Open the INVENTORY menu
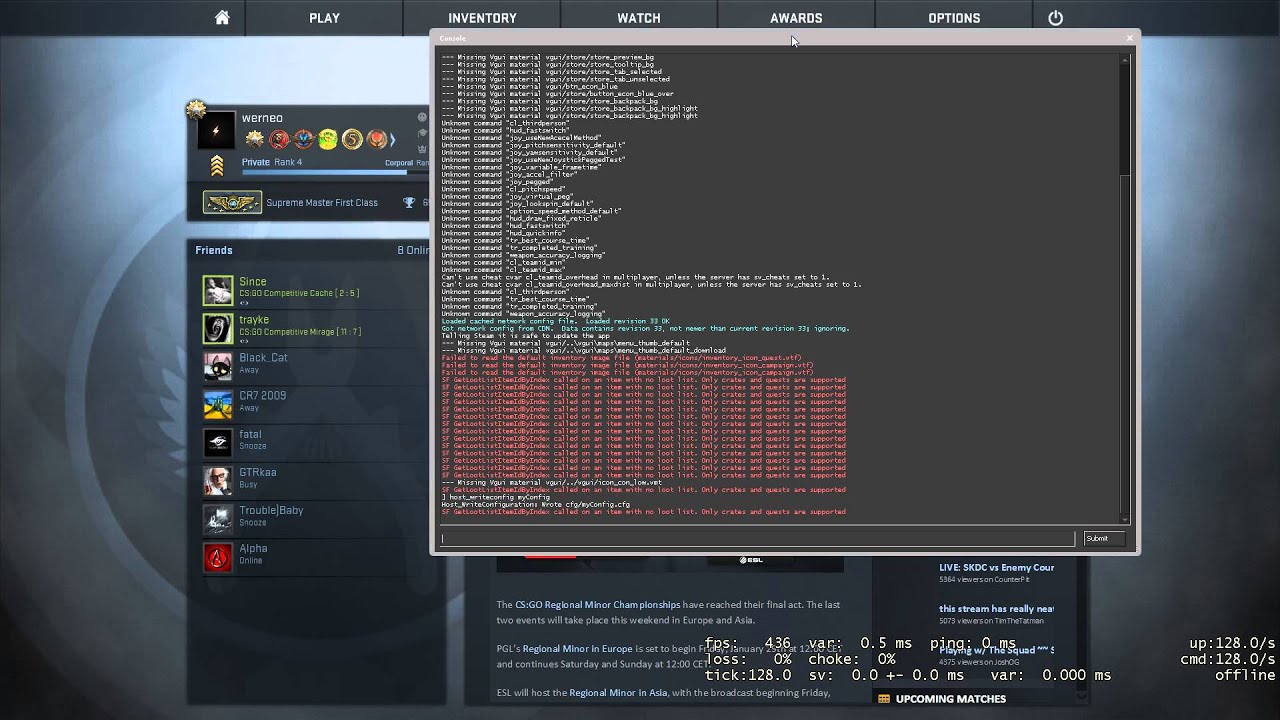The width and height of the screenshot is (1280, 720). [482, 18]
